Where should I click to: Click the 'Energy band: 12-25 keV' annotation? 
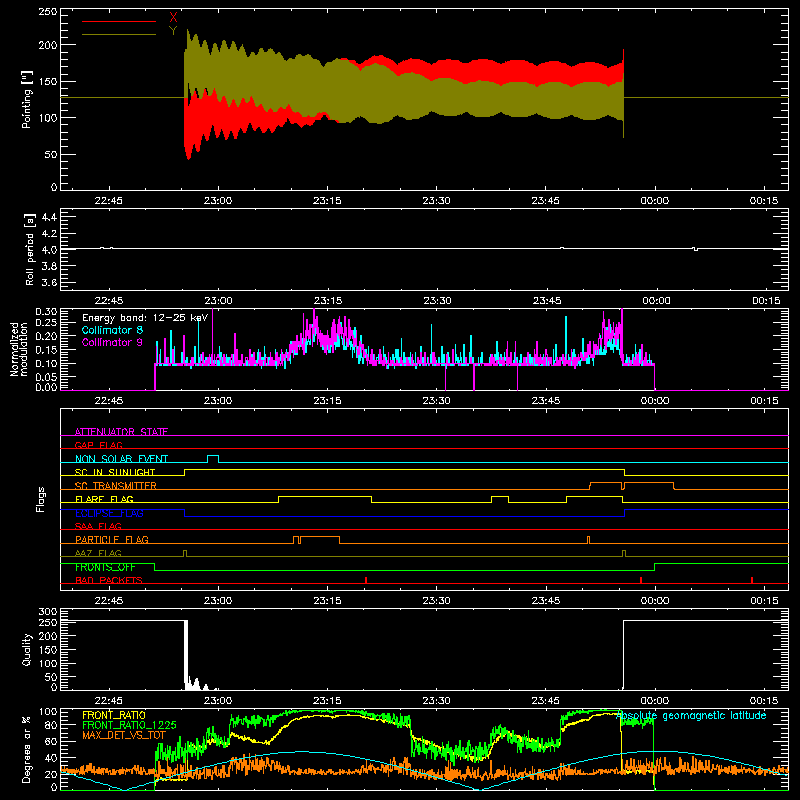pyautogui.click(x=145, y=318)
